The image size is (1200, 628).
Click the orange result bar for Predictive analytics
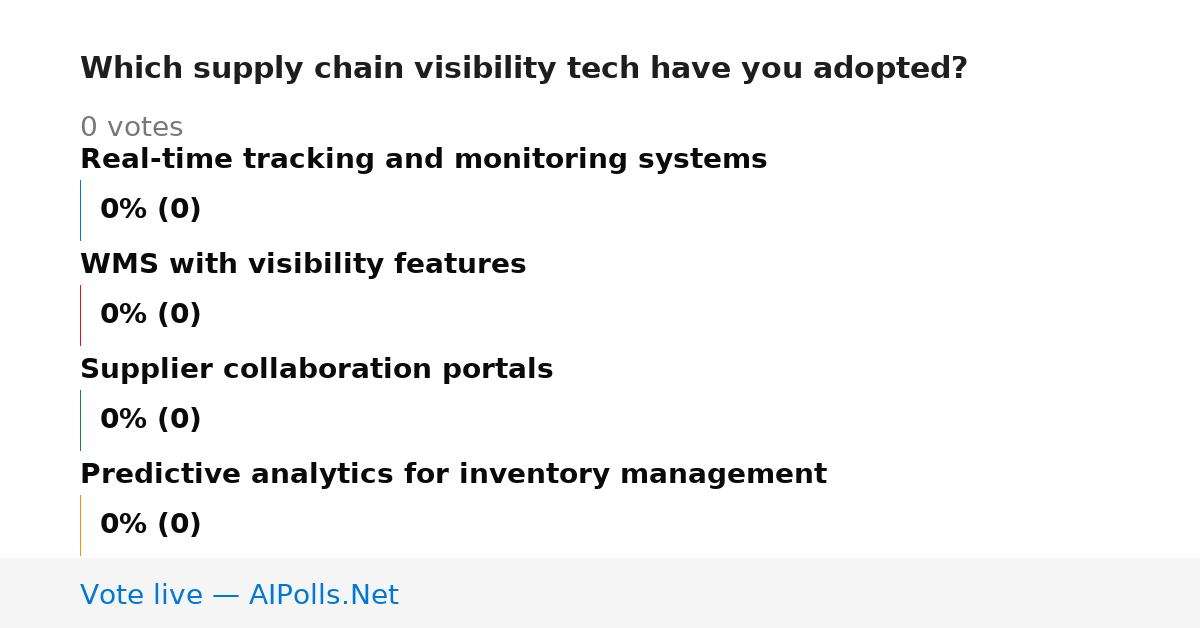pyautogui.click(x=80, y=525)
